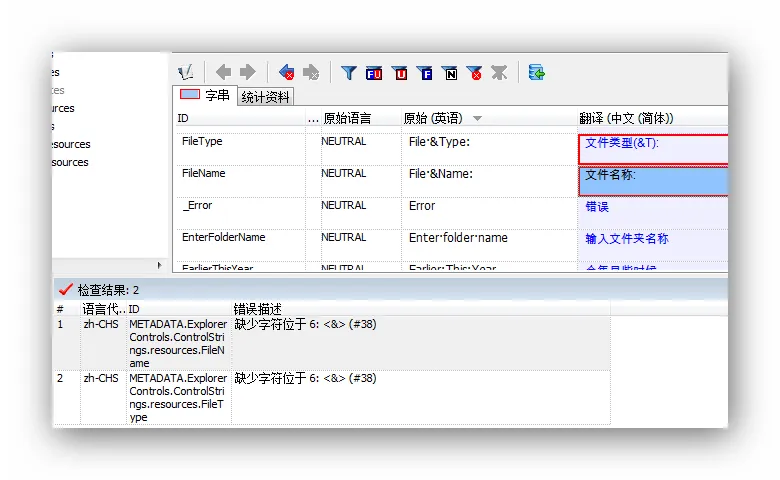Click the 检查结果: 2 panel header
Viewport: 780px width, 480px height.
pyautogui.click(x=108, y=289)
